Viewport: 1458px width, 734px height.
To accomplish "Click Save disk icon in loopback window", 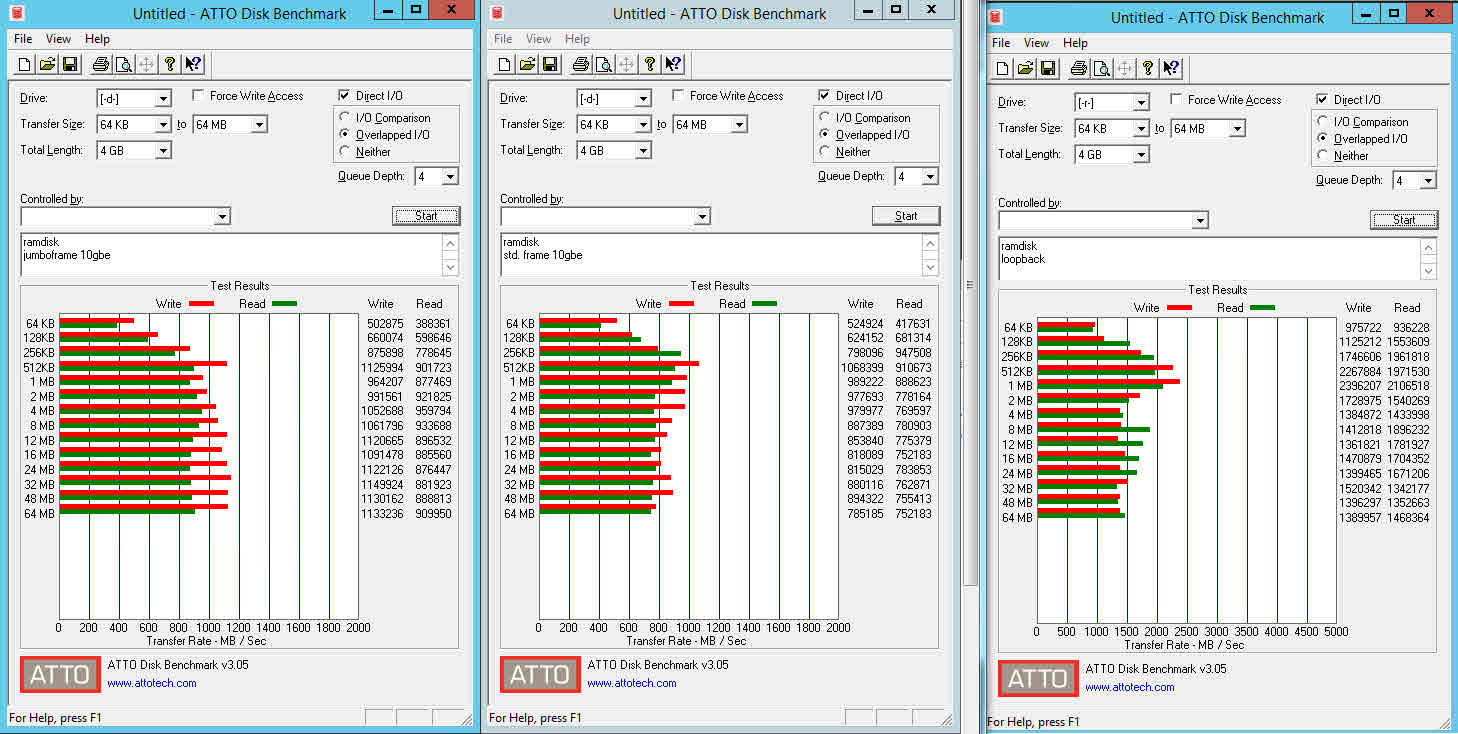I will (1048, 69).
